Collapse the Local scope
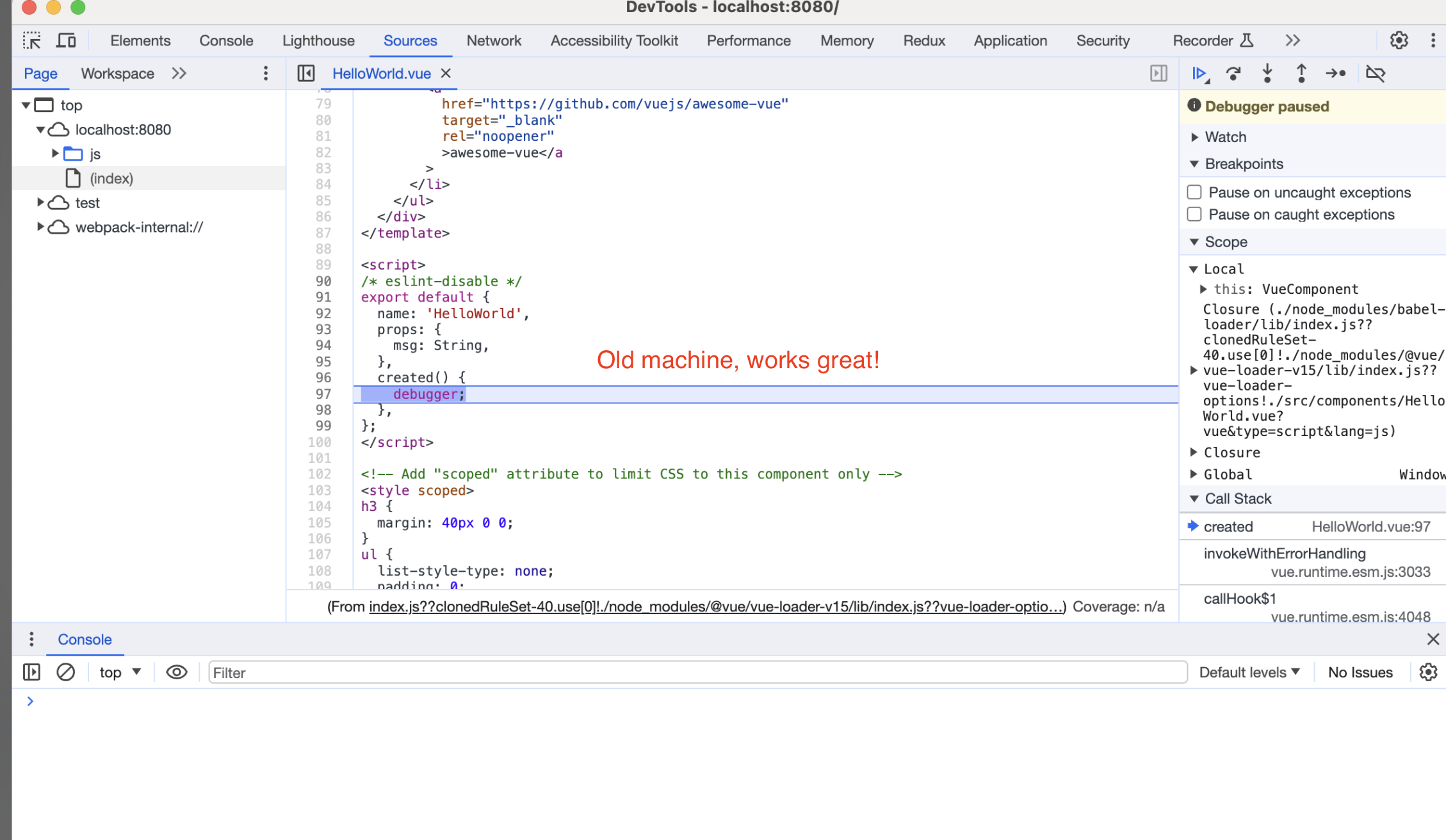Image resolution: width=1446 pixels, height=840 pixels. point(1194,269)
